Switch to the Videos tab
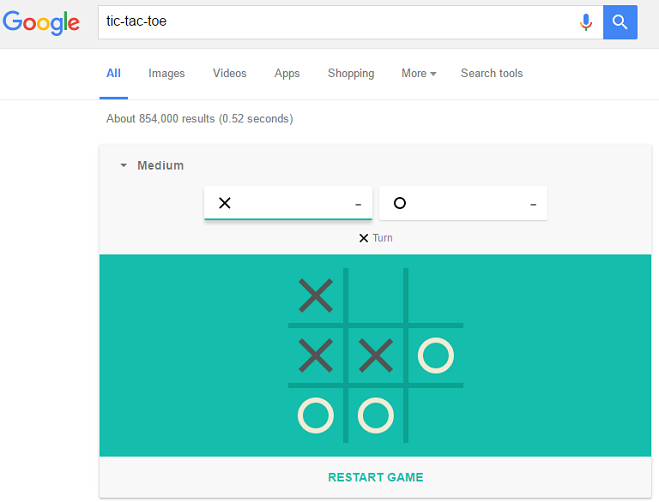The height and width of the screenshot is (502, 659). point(229,74)
